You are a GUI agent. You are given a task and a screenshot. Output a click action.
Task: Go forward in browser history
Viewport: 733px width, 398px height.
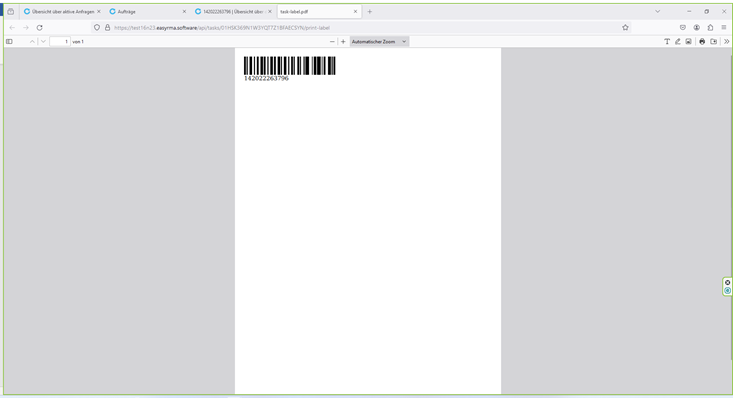tap(26, 28)
